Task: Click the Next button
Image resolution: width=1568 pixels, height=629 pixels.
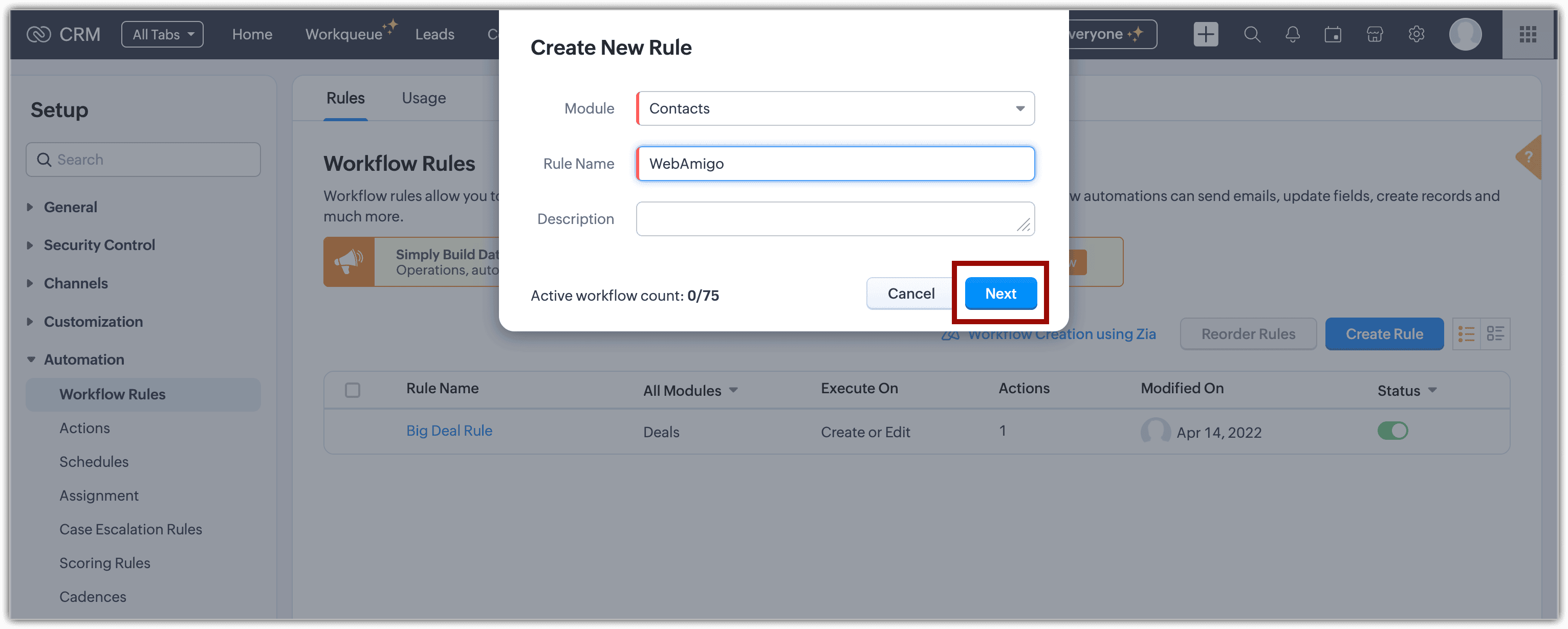Action: 1000,294
